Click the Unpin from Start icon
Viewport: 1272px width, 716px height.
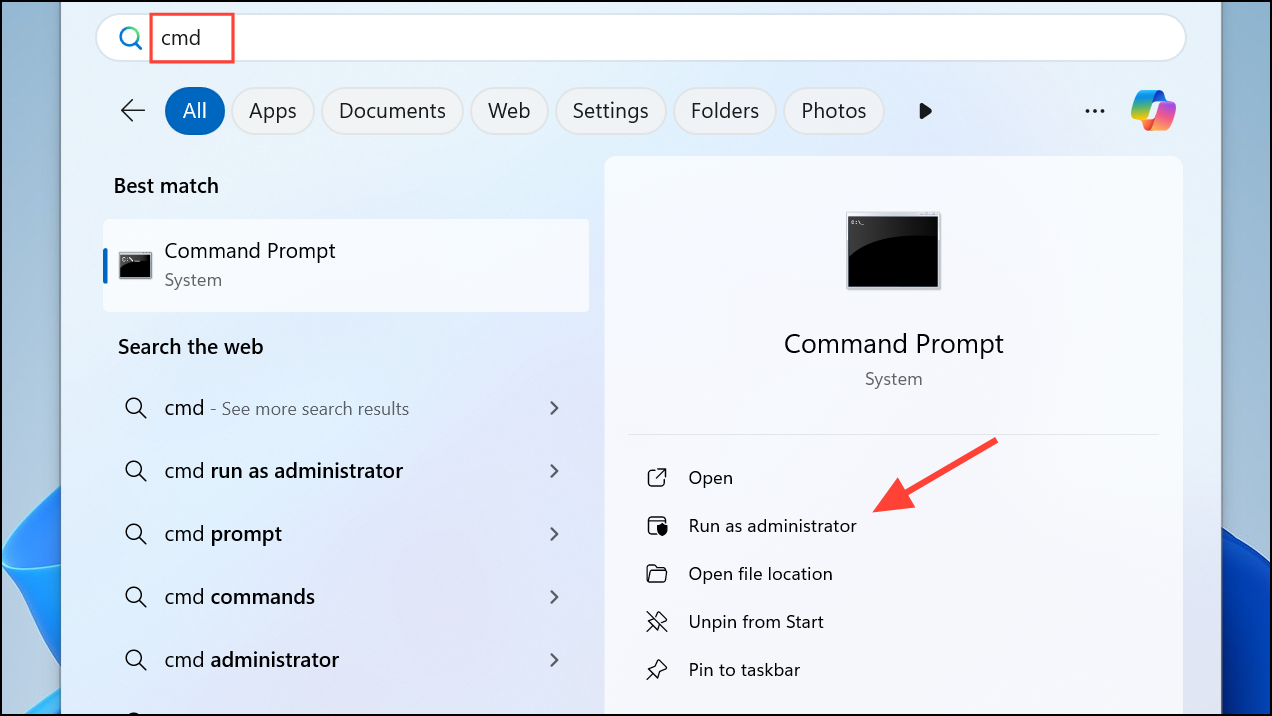coord(657,622)
